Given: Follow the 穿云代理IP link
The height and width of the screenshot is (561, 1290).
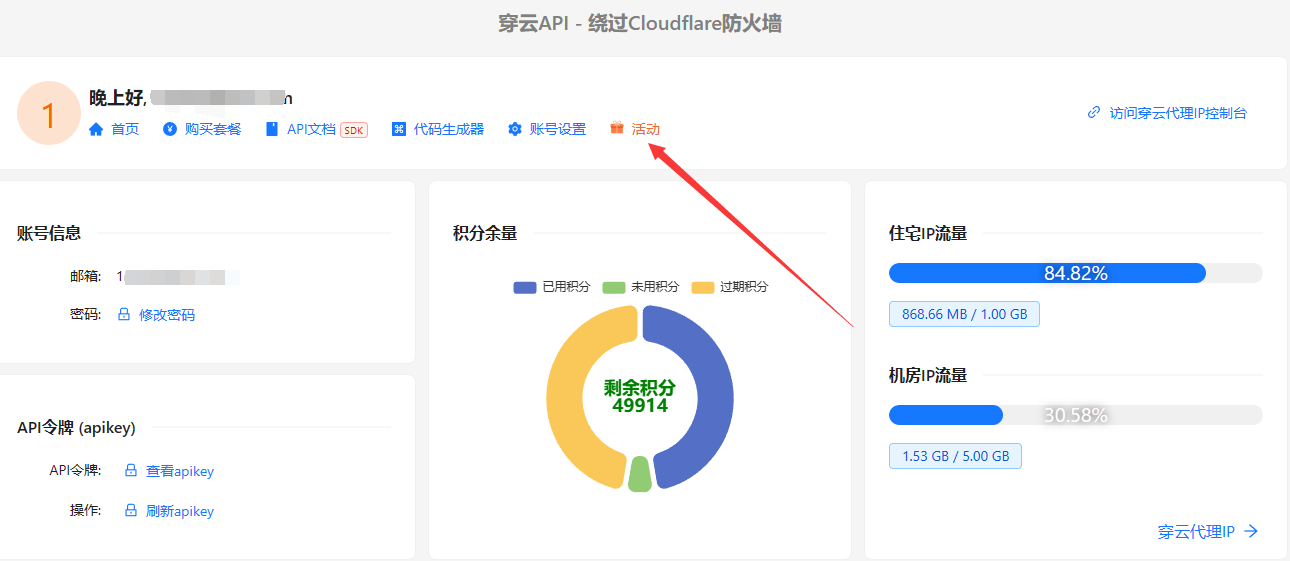Looking at the screenshot, I should (x=1196, y=532).
